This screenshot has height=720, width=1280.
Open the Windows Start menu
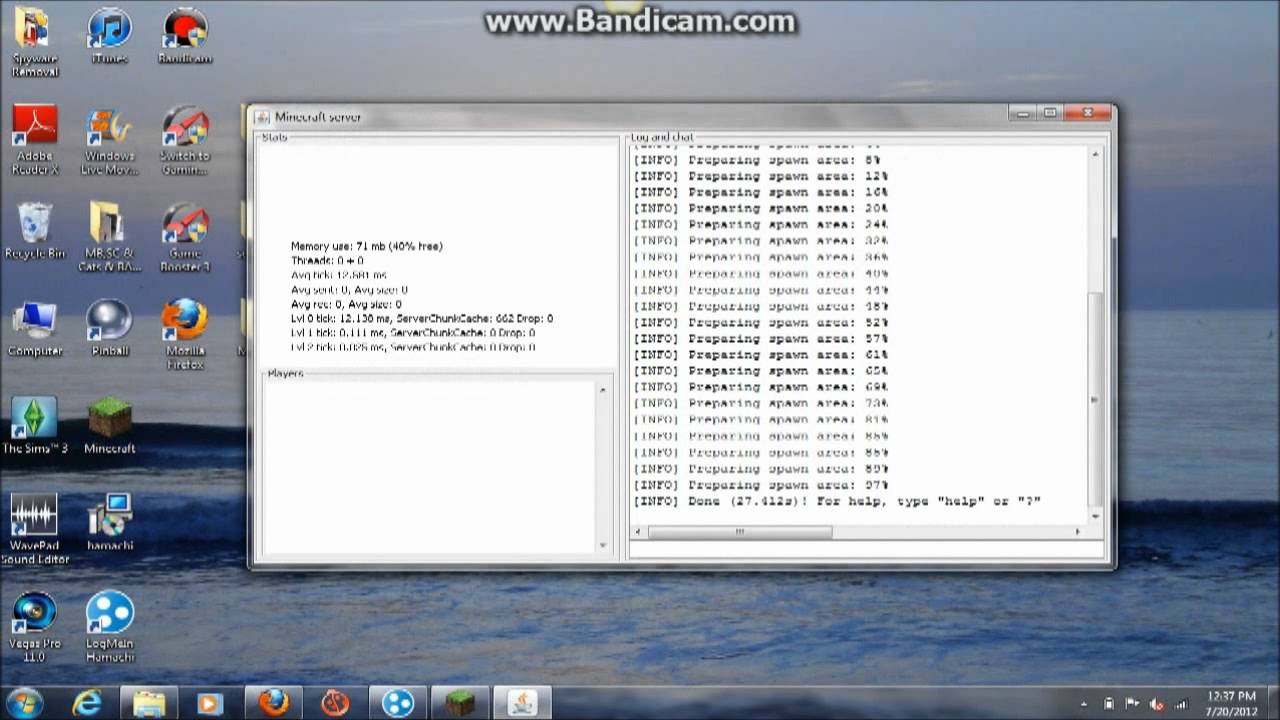[24, 702]
